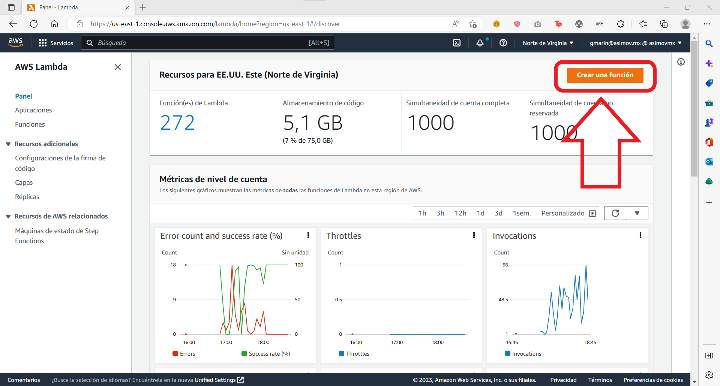Image resolution: width=720 pixels, height=386 pixels.
Task: Go back in the browser
Action: click(x=13, y=24)
